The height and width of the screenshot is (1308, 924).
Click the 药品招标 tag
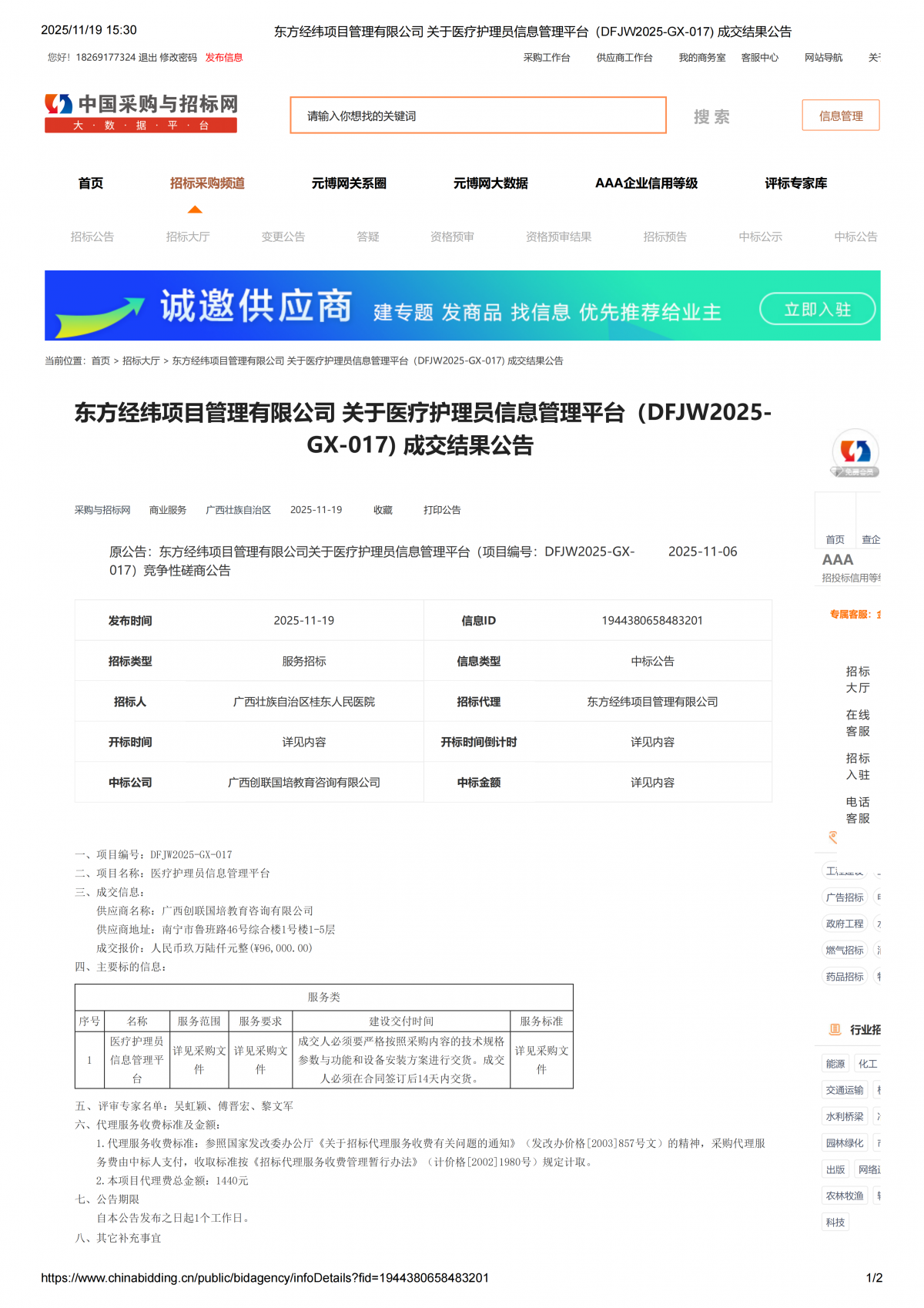tap(845, 977)
